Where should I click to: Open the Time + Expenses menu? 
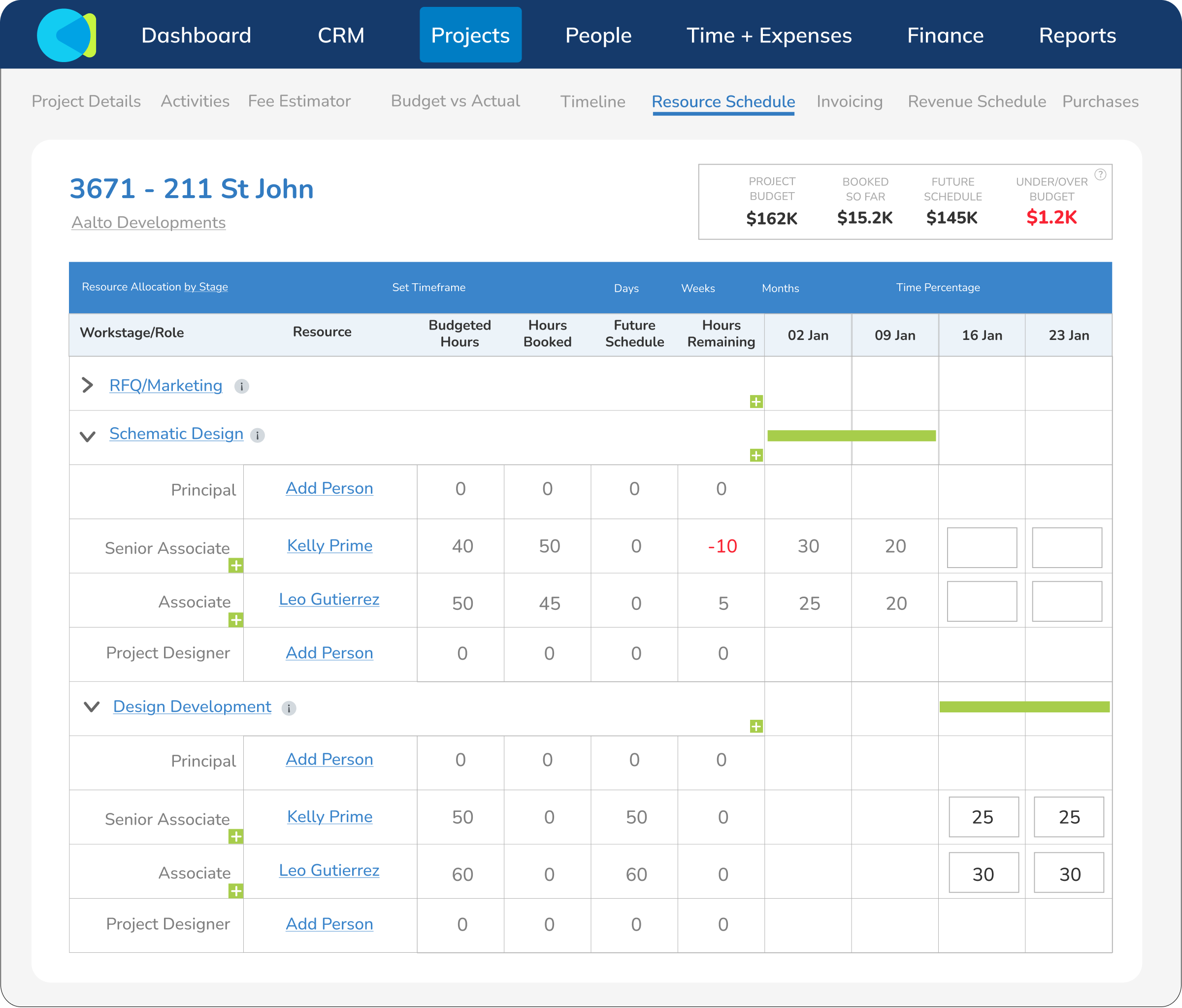pyautogui.click(x=768, y=35)
